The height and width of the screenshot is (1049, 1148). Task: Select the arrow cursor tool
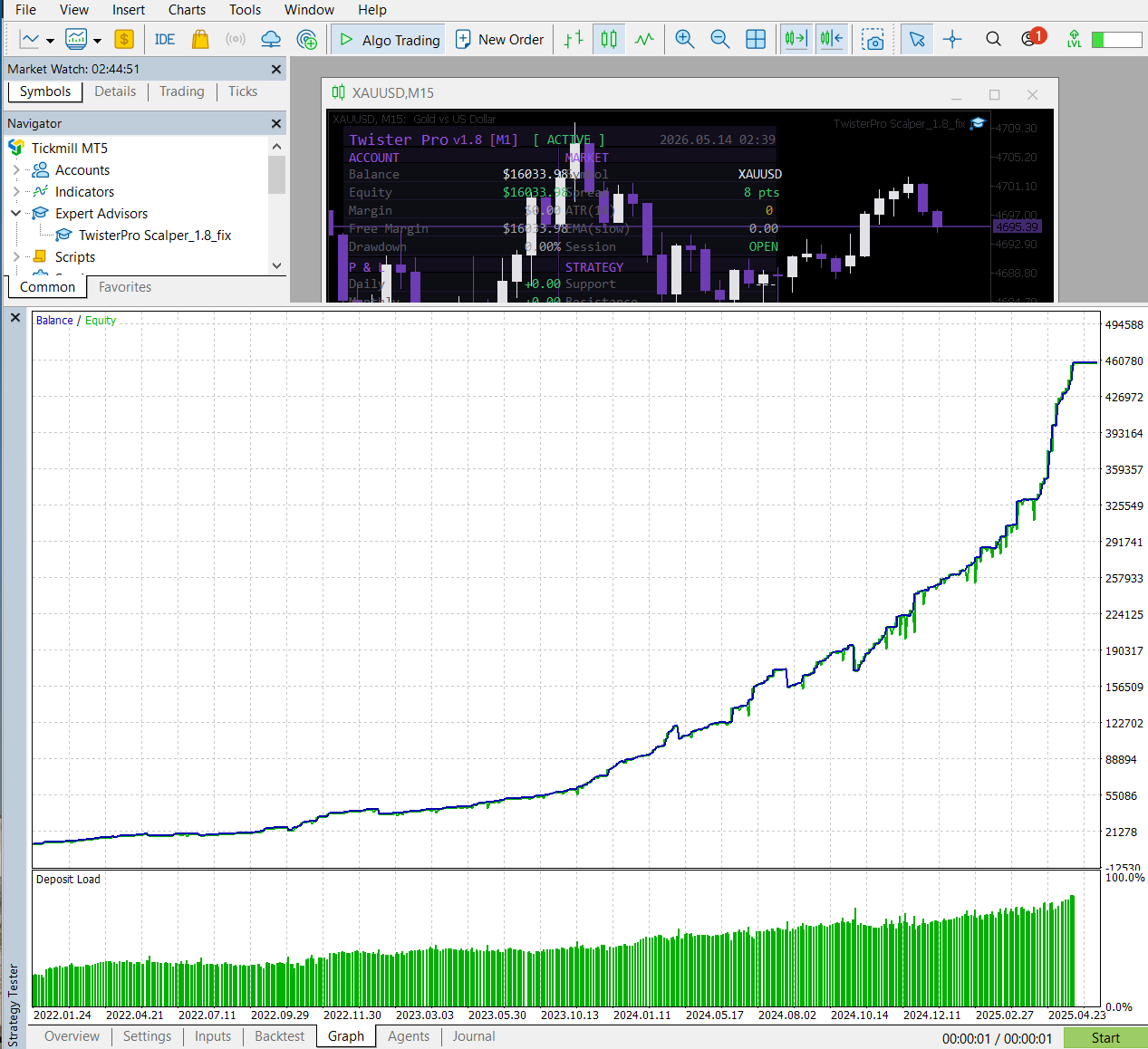click(x=917, y=39)
